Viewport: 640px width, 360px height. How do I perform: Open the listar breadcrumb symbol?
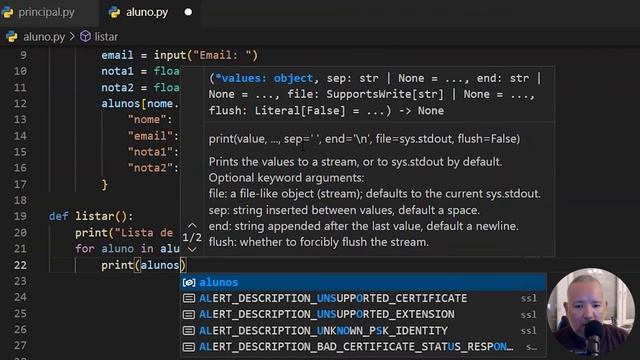click(106, 37)
